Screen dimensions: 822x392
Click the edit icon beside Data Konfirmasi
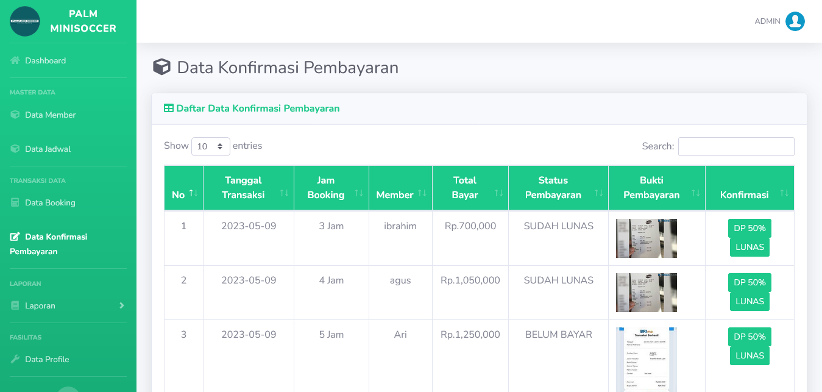[x=15, y=237]
